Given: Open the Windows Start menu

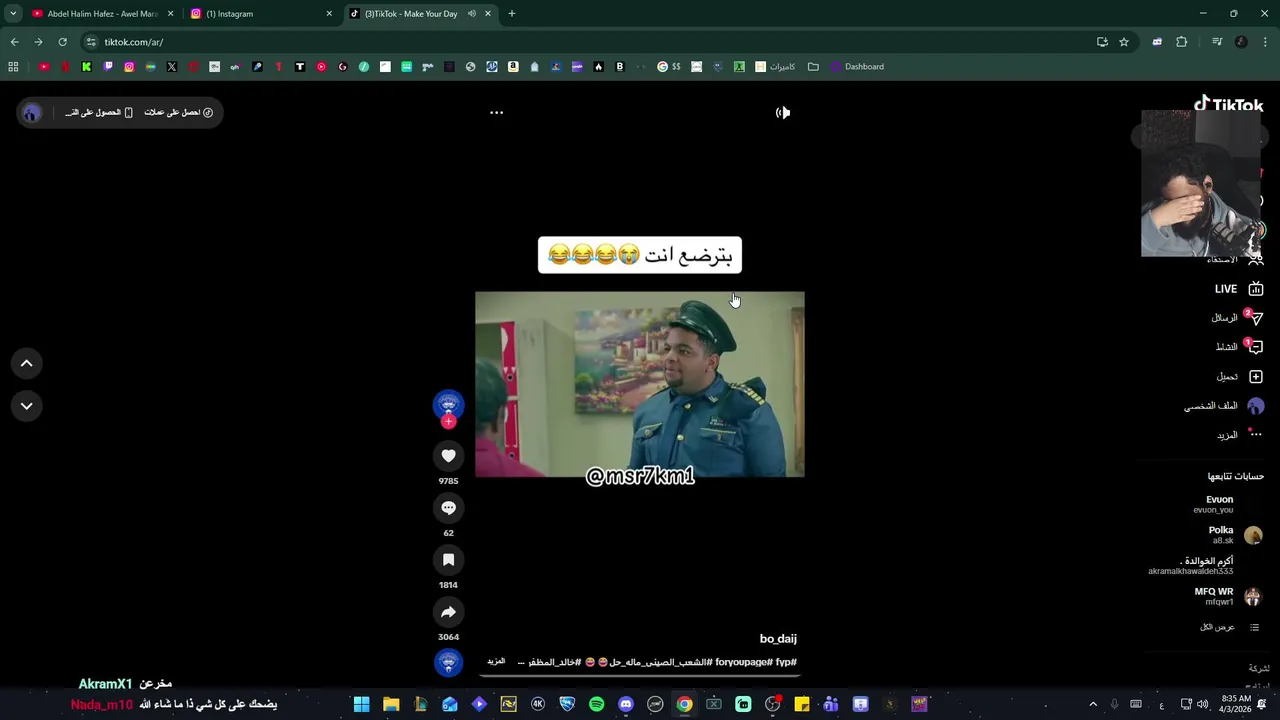Looking at the screenshot, I should (362, 704).
